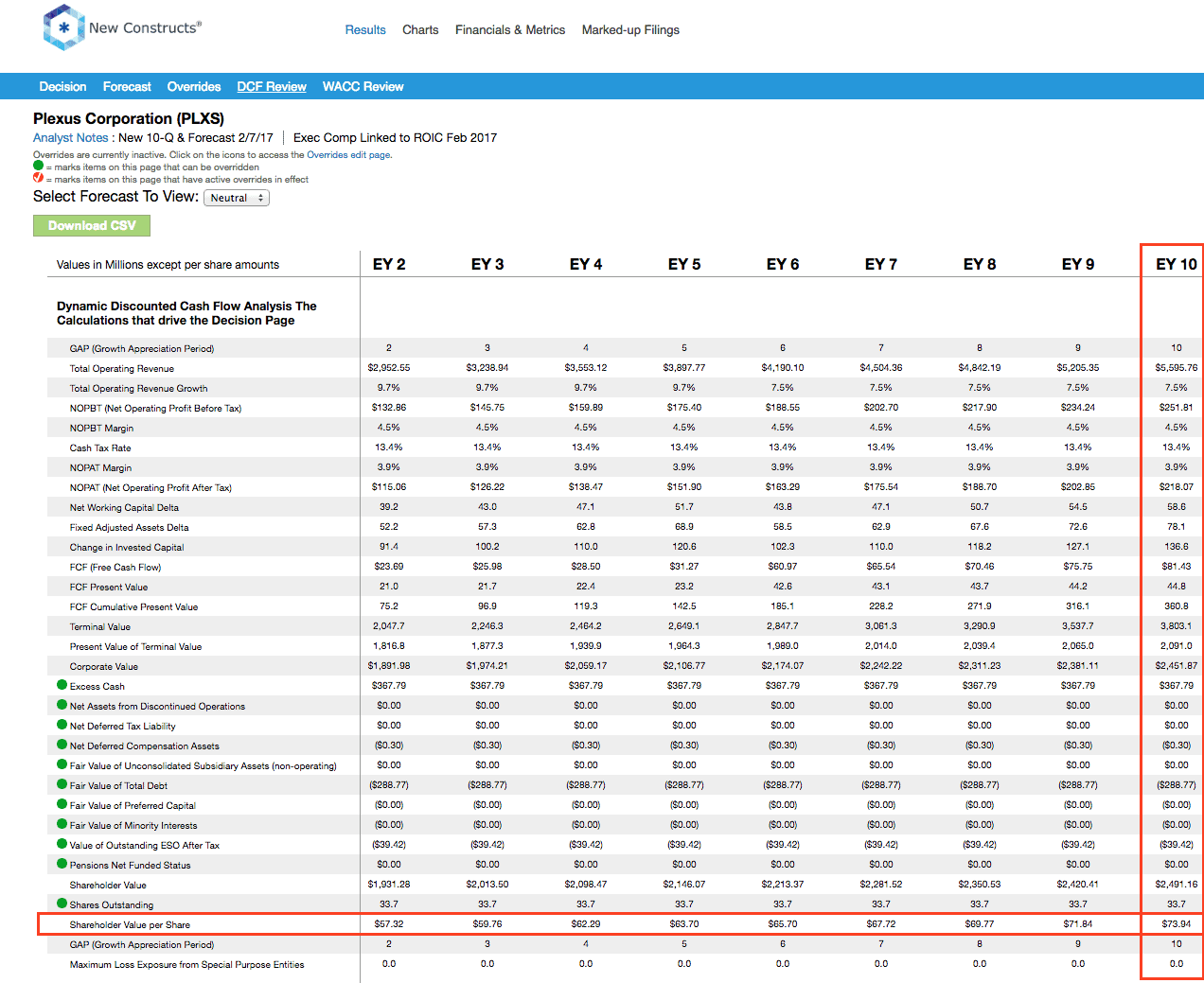
Task: Open the Charts tab
Action: tap(420, 30)
